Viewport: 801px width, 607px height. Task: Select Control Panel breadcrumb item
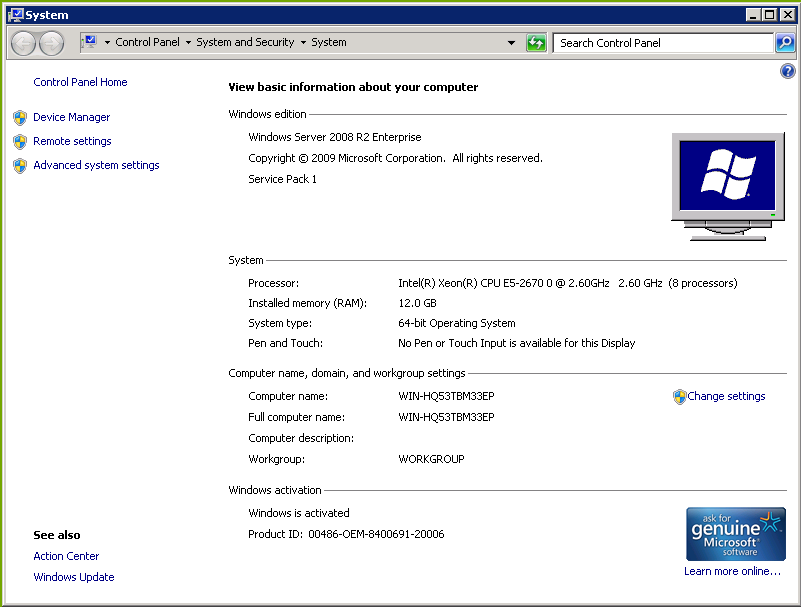[x=147, y=42]
